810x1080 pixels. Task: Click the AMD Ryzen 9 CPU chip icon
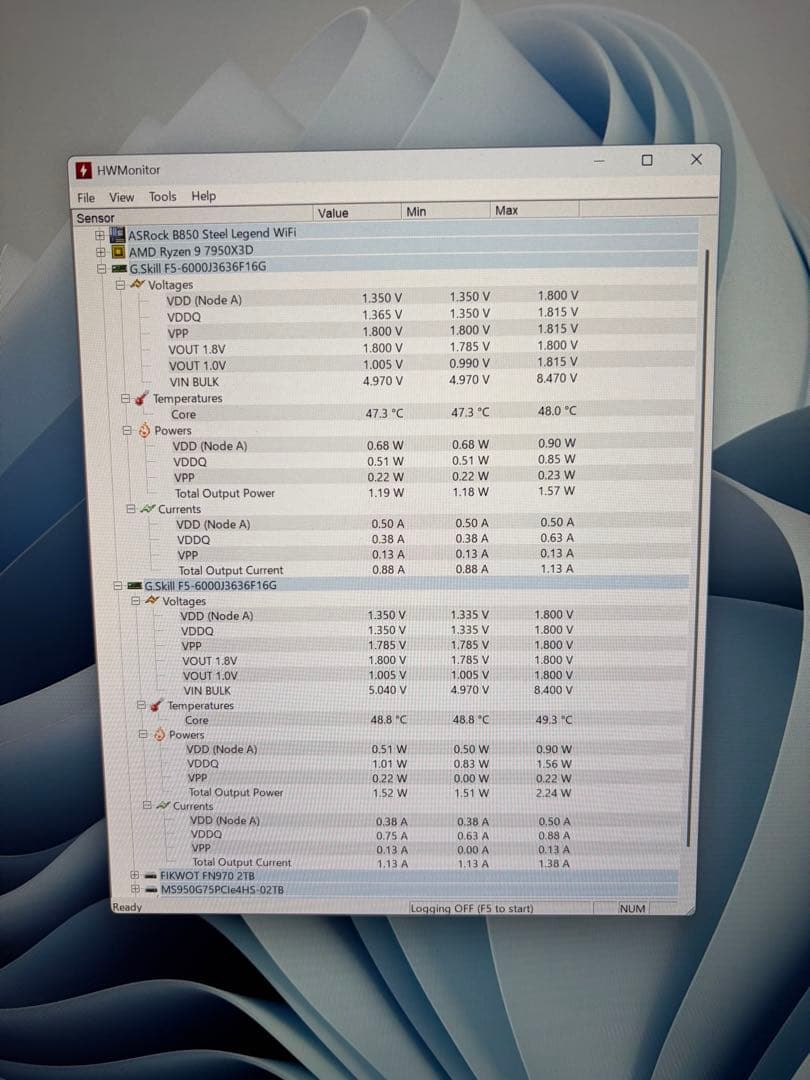[118, 251]
